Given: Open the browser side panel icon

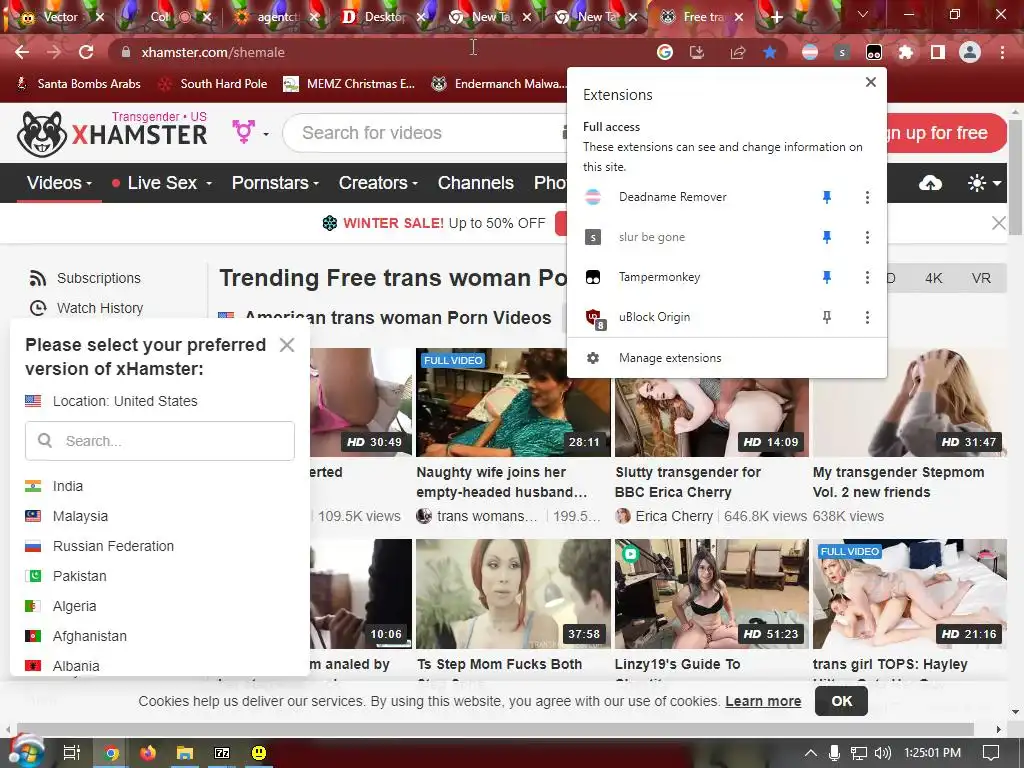Looking at the screenshot, I should click(938, 52).
